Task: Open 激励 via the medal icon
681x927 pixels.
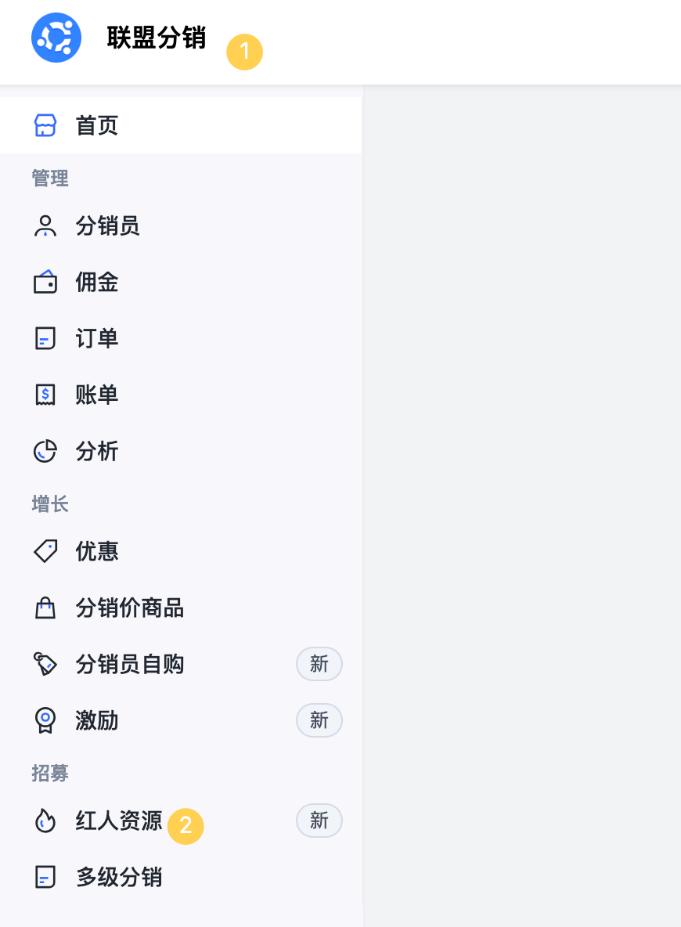Action: pyautogui.click(x=44, y=720)
